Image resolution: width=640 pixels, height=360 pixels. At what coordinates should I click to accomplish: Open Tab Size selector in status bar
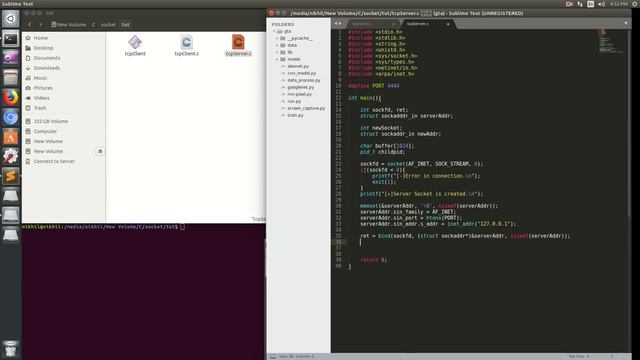pyautogui.click(x=579, y=356)
